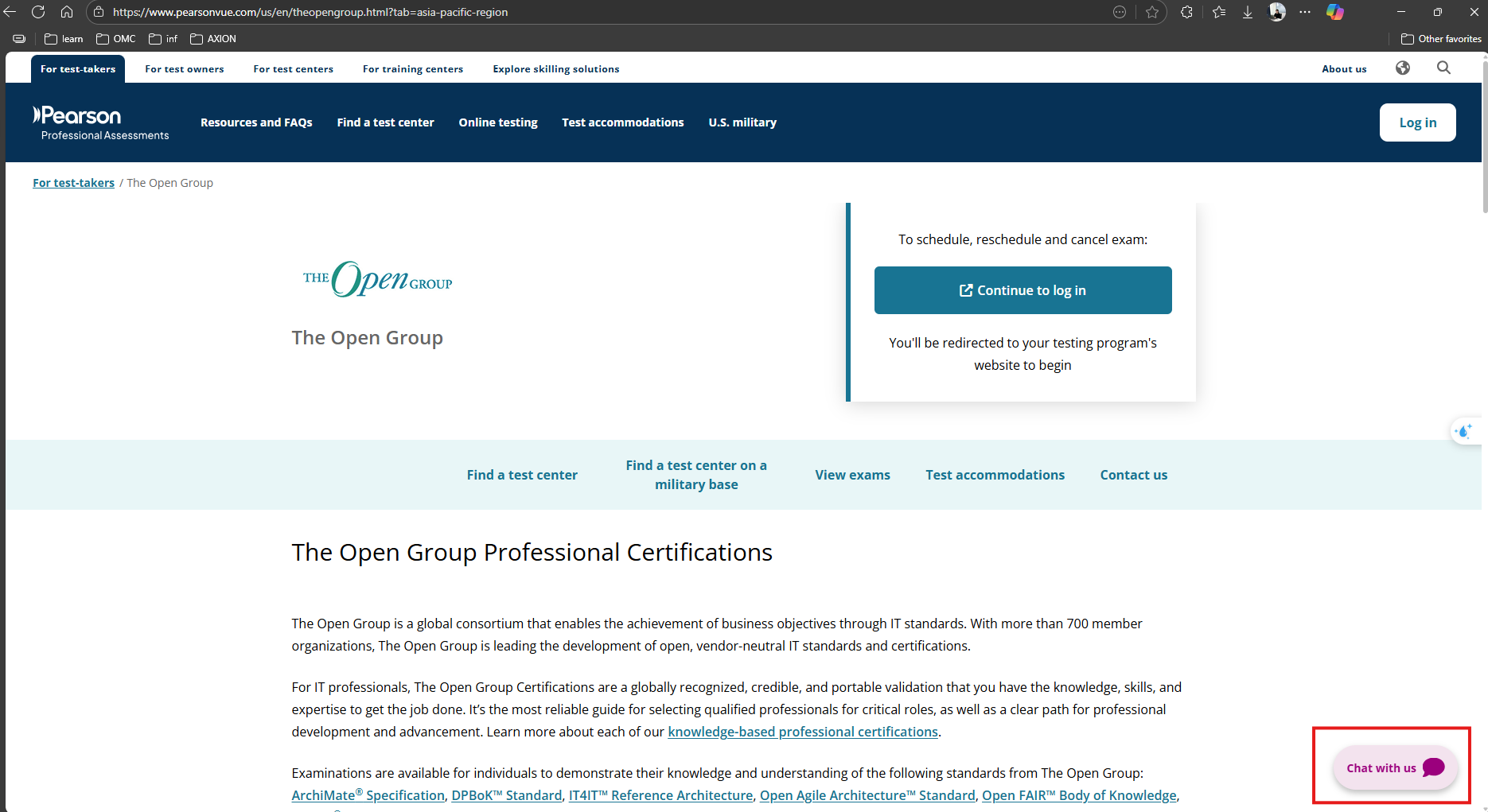Open the browser downloads icon
Screen dimensions: 1488x812
pyautogui.click(x=1248, y=12)
